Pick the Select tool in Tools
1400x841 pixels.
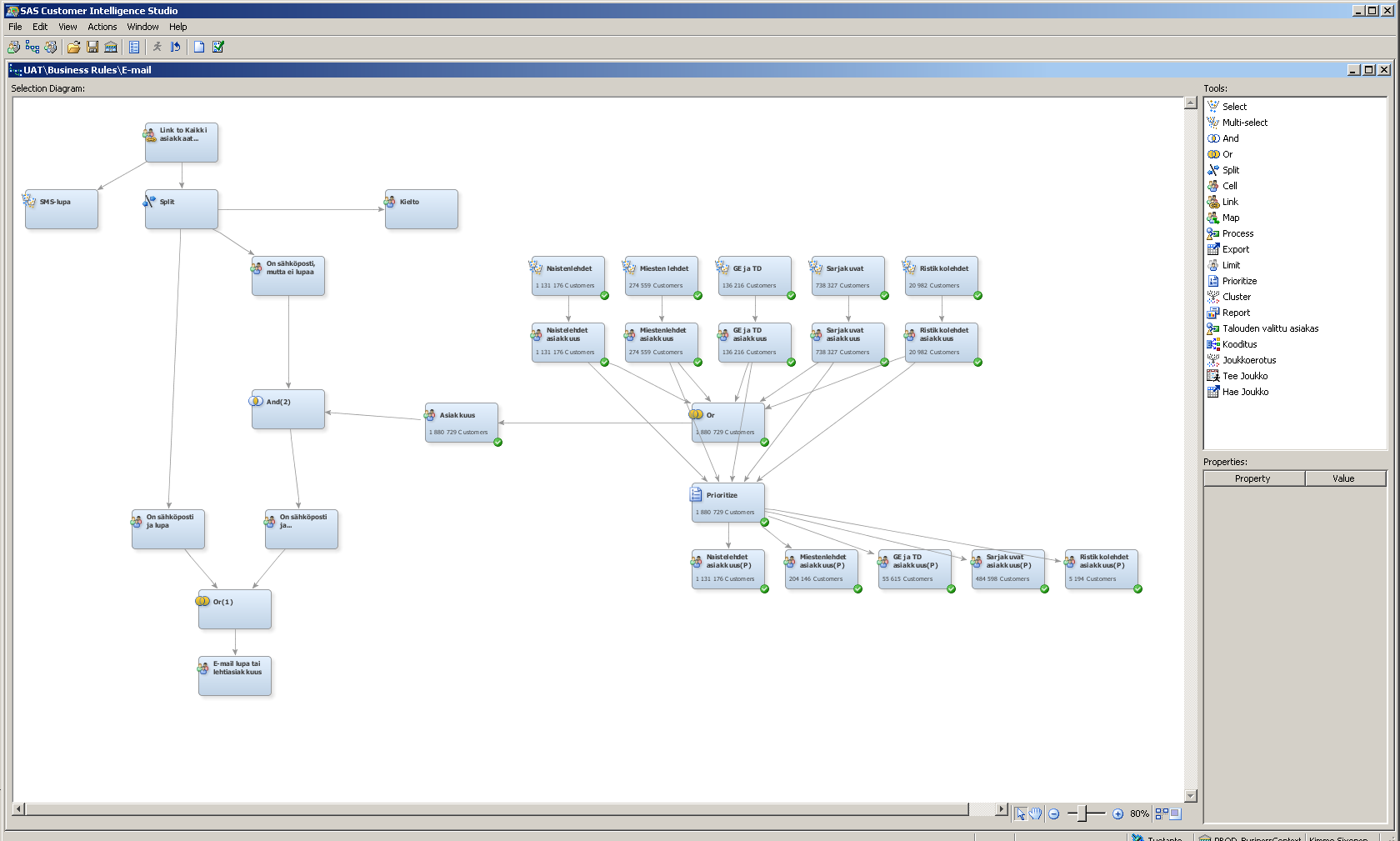click(1234, 107)
